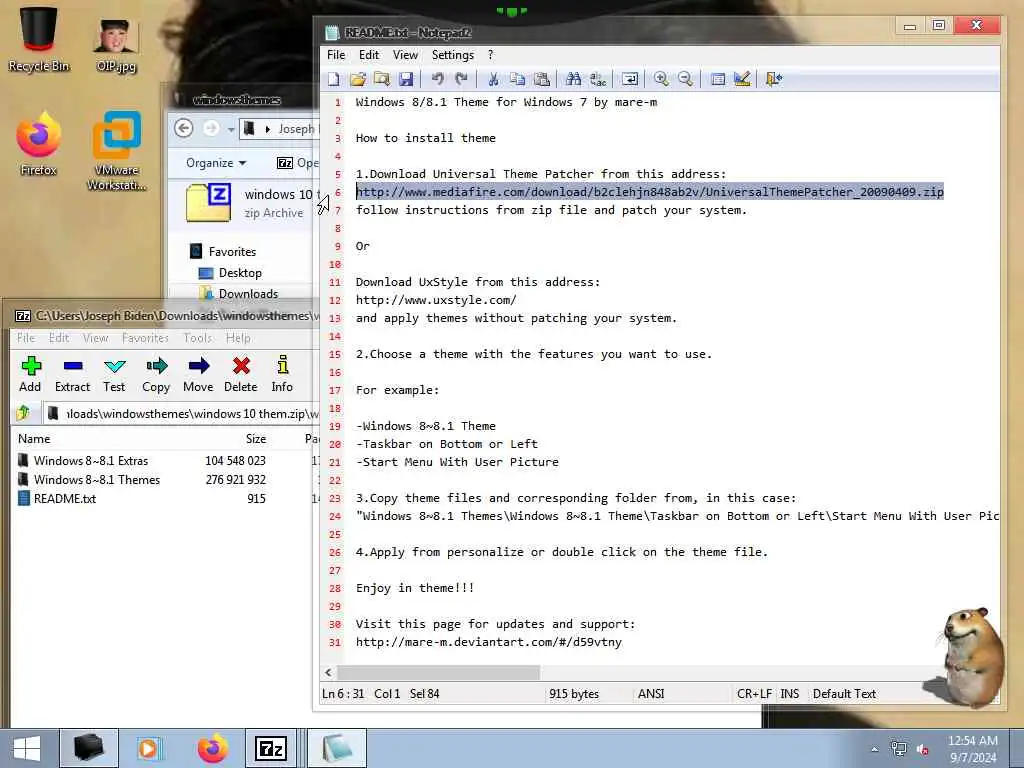Click the scroll left arrow in Notepad2
Screen dimensions: 1024x768
click(328, 672)
